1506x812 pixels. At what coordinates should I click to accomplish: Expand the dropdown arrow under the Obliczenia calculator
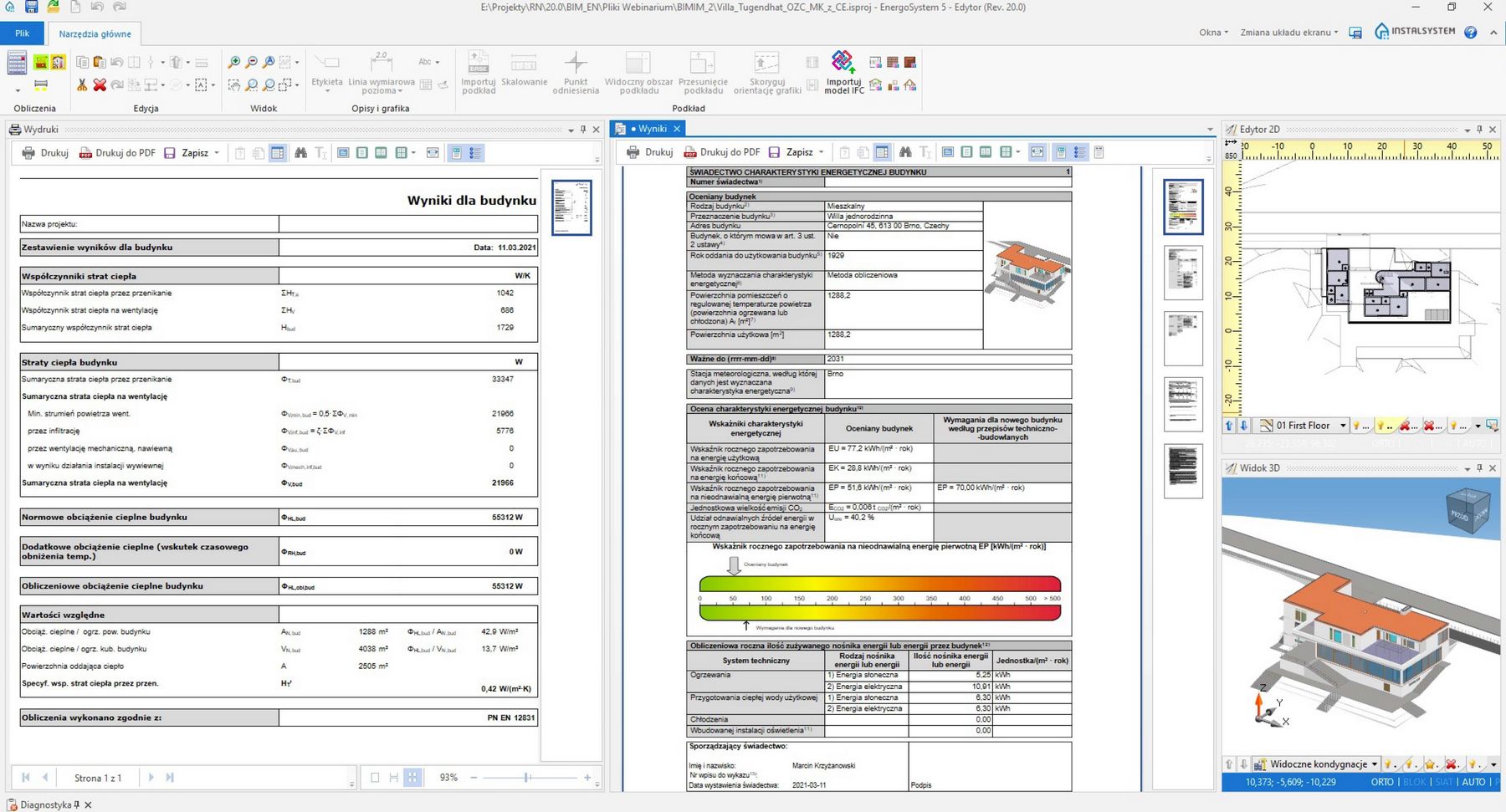(x=17, y=90)
